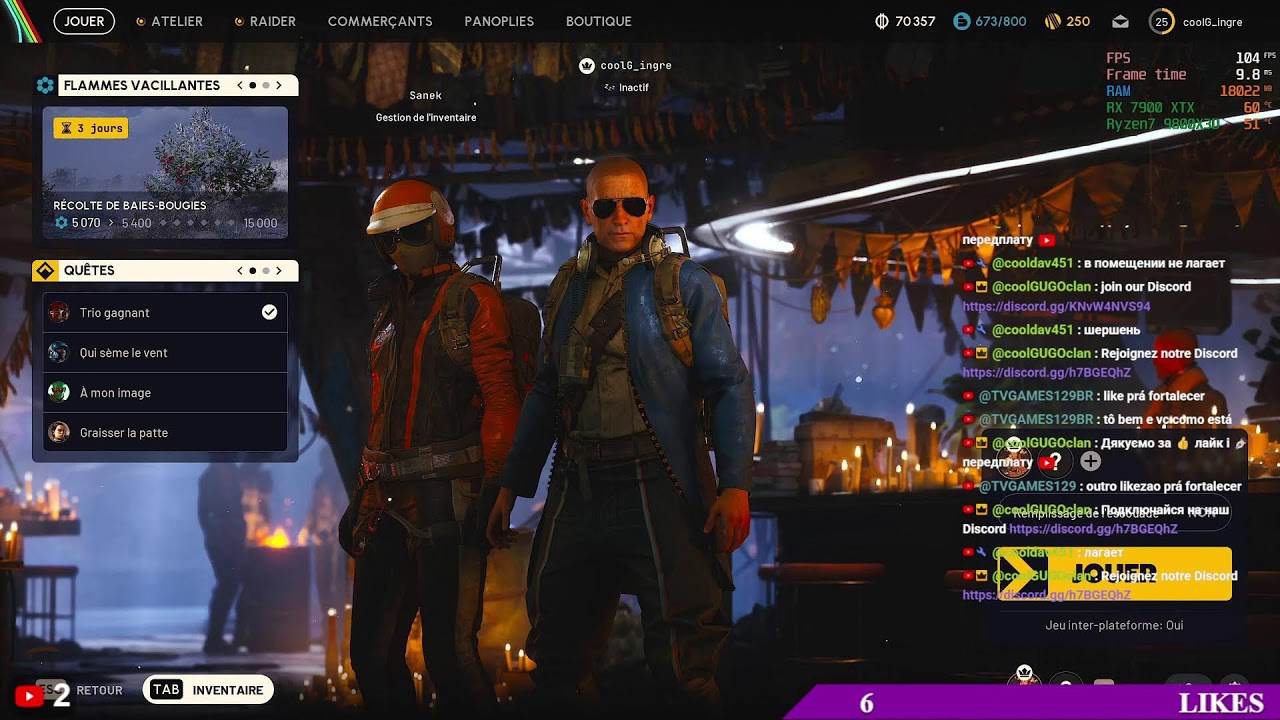
Task: Open the BOUTIQUE tab
Action: tap(599, 21)
